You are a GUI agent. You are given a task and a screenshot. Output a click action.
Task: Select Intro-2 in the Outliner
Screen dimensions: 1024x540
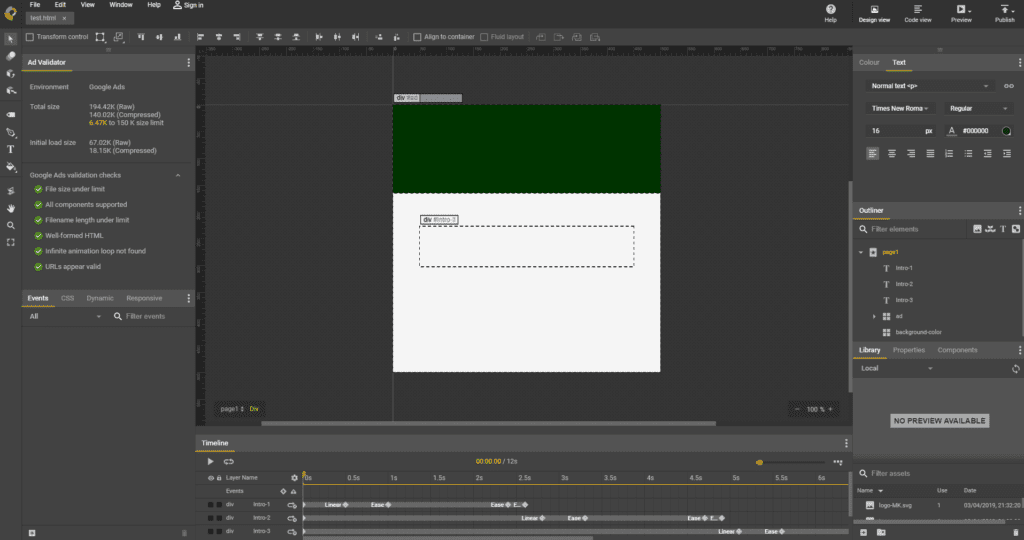pyautogui.click(x=904, y=285)
